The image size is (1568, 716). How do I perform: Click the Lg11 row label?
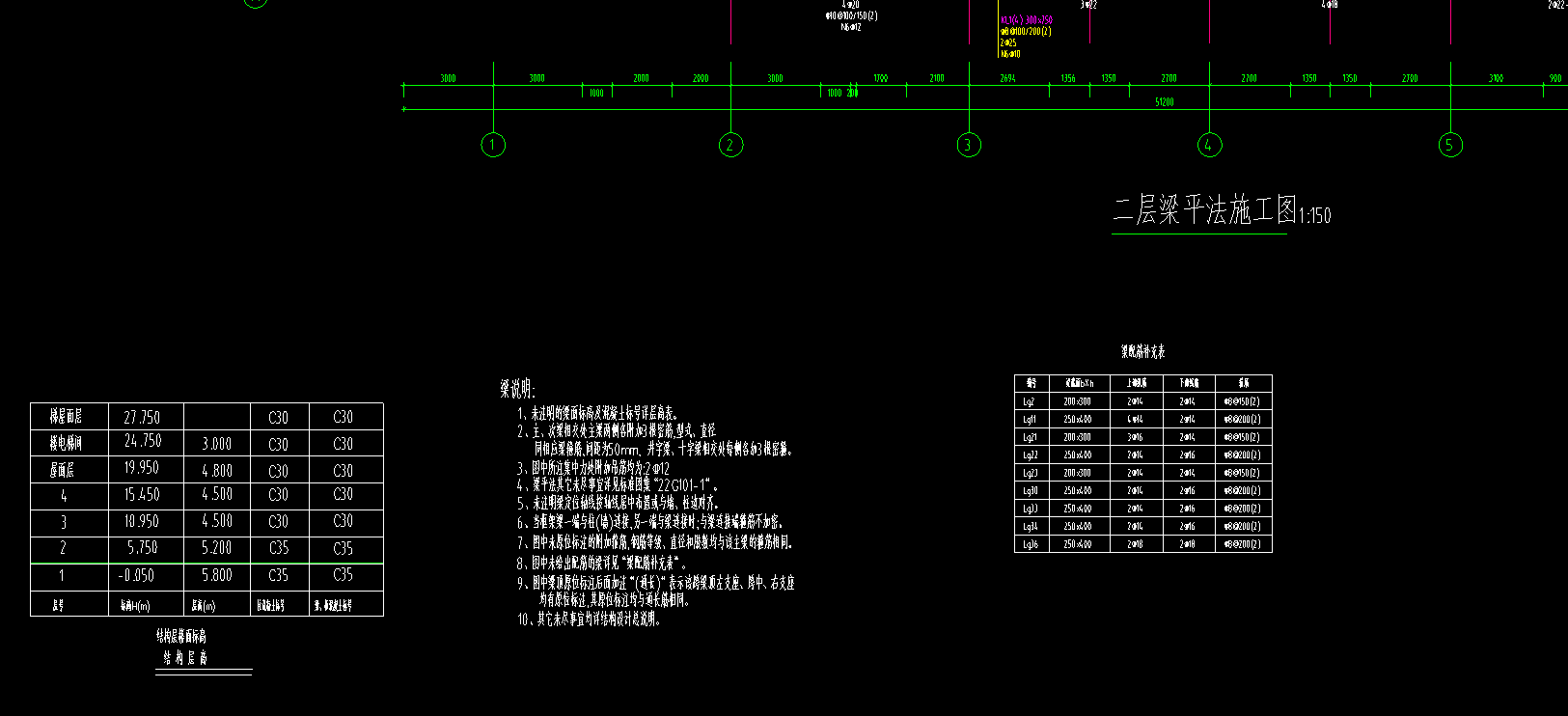point(1031,420)
